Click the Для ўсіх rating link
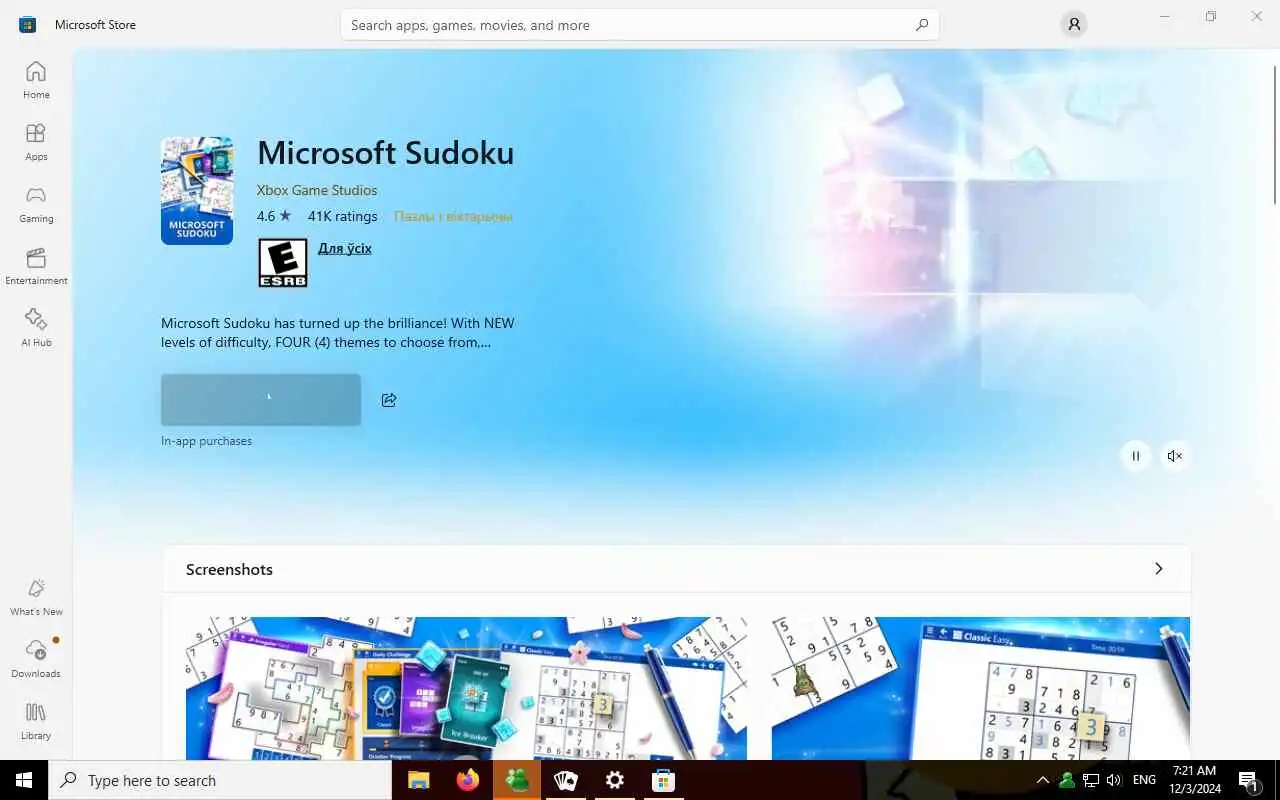Screen dimensions: 1280x800 click(x=345, y=248)
